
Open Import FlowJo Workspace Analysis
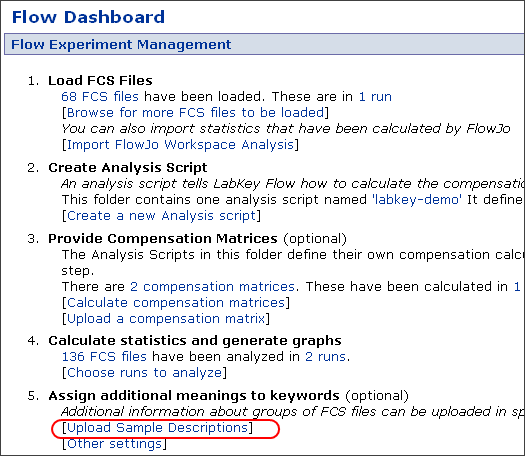tap(180, 145)
